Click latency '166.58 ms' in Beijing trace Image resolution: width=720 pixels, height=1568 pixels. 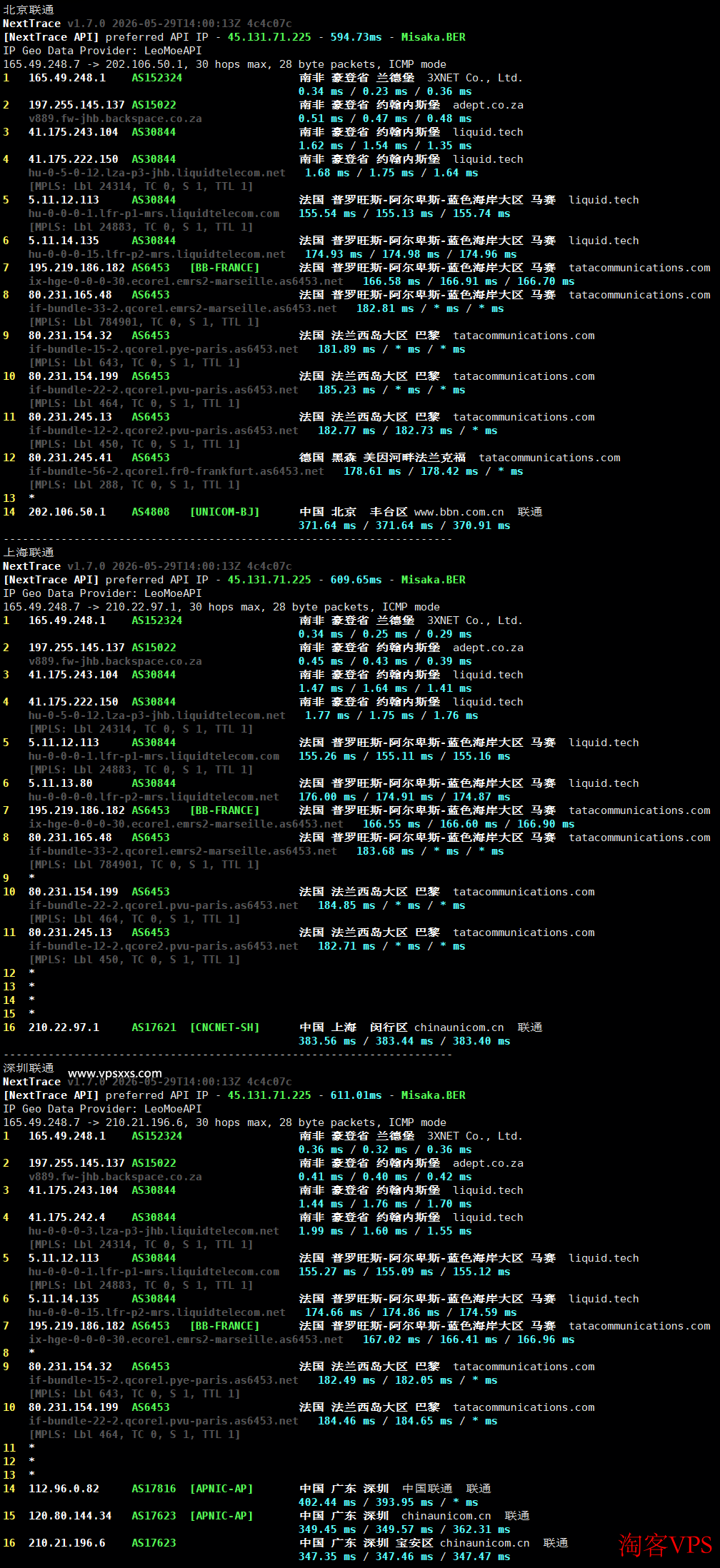click(391, 281)
